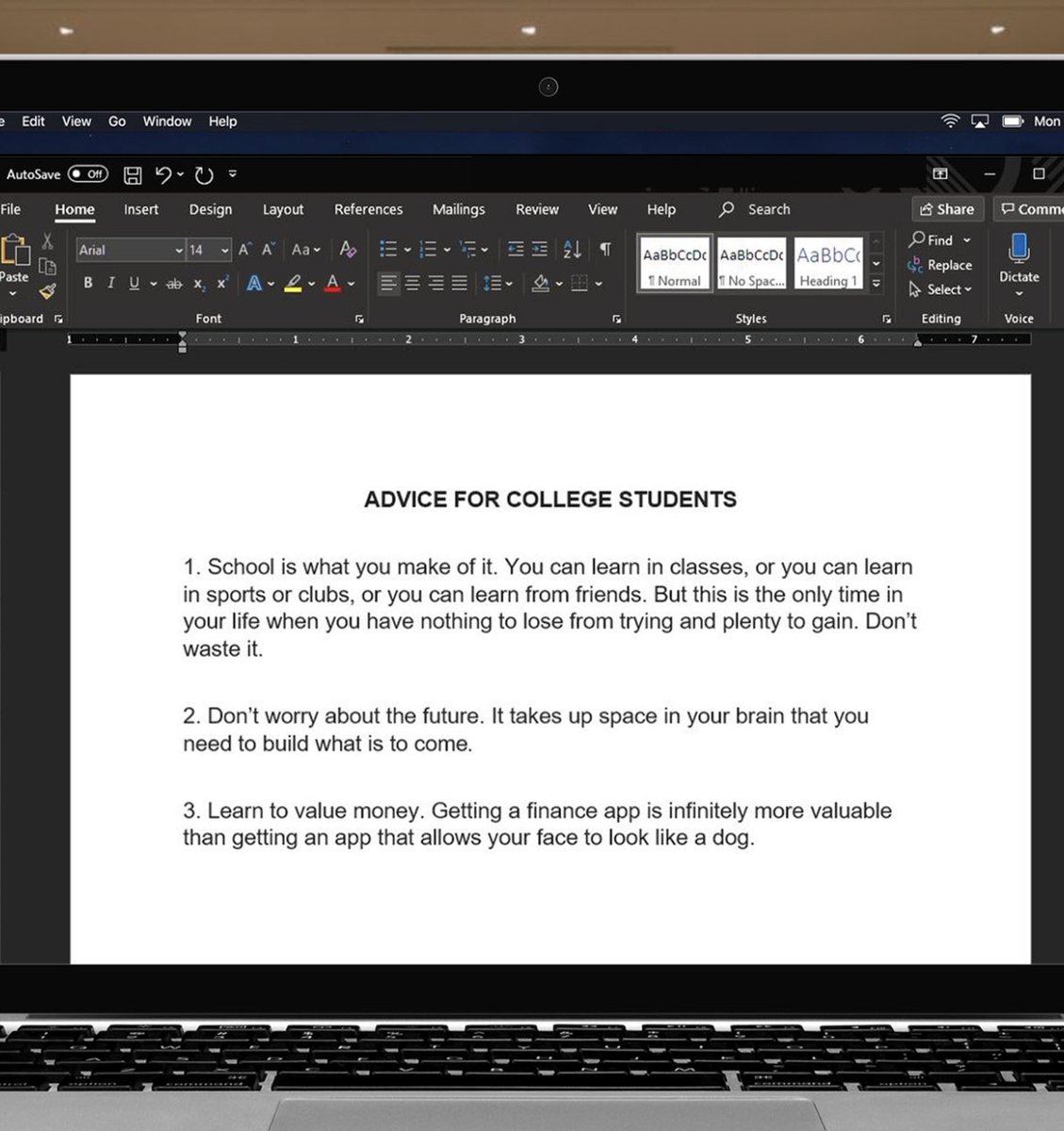Toggle underline formatting
The image size is (1064, 1131).
[134, 283]
